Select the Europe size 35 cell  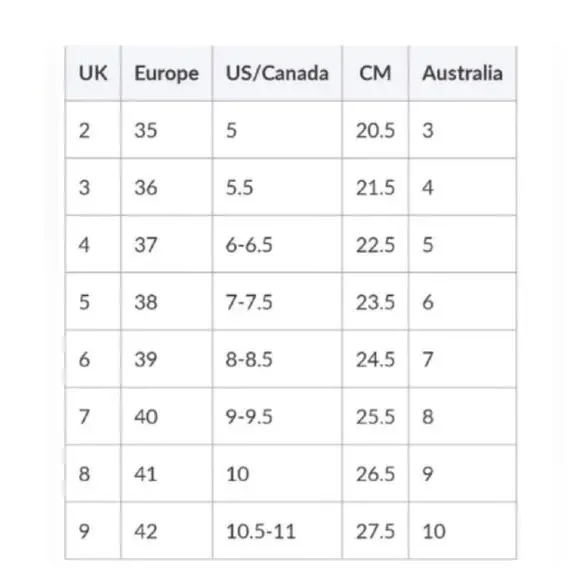click(x=166, y=130)
